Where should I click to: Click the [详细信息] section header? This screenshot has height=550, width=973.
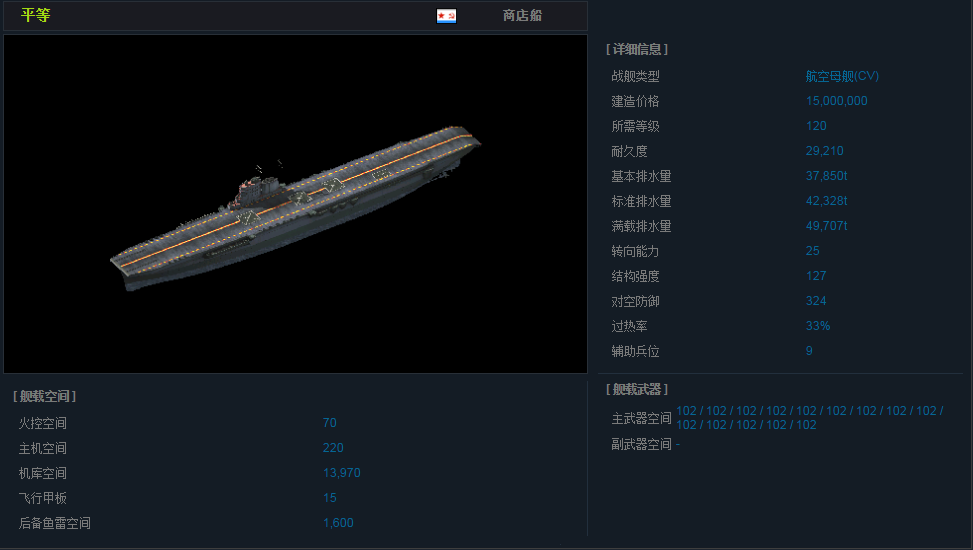637,49
